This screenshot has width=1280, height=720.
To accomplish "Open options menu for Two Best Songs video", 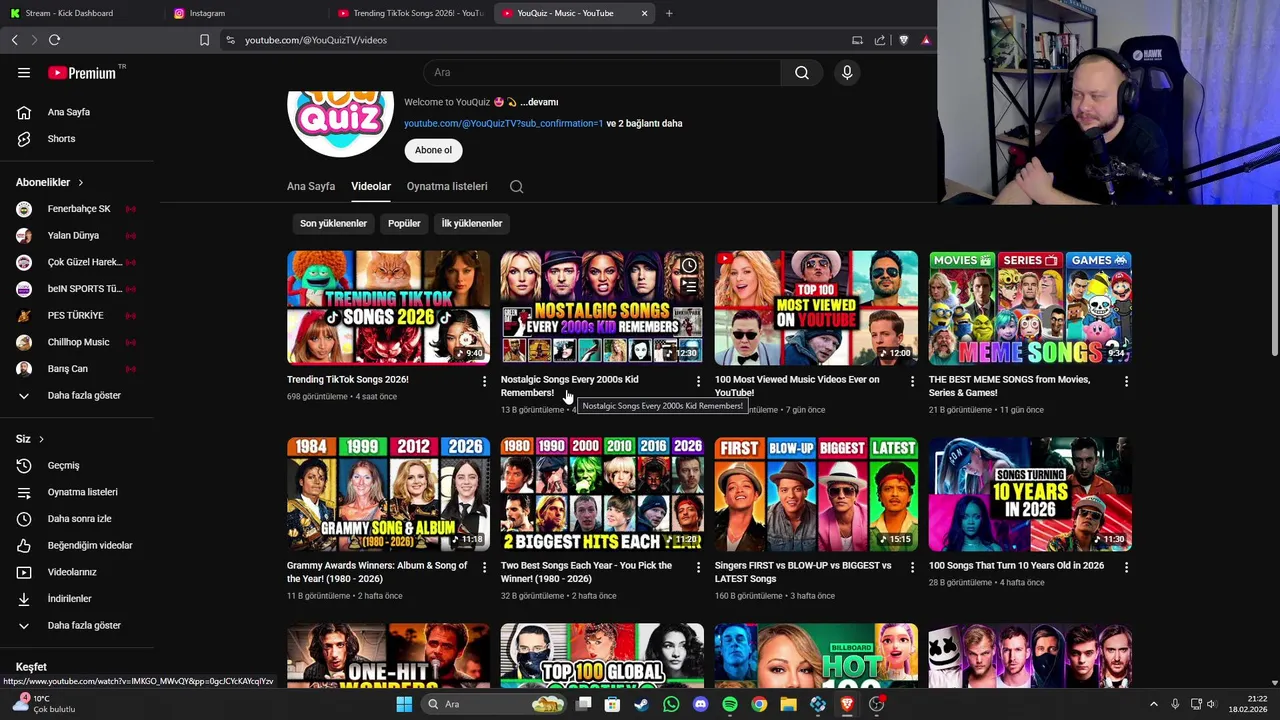I will [698, 567].
